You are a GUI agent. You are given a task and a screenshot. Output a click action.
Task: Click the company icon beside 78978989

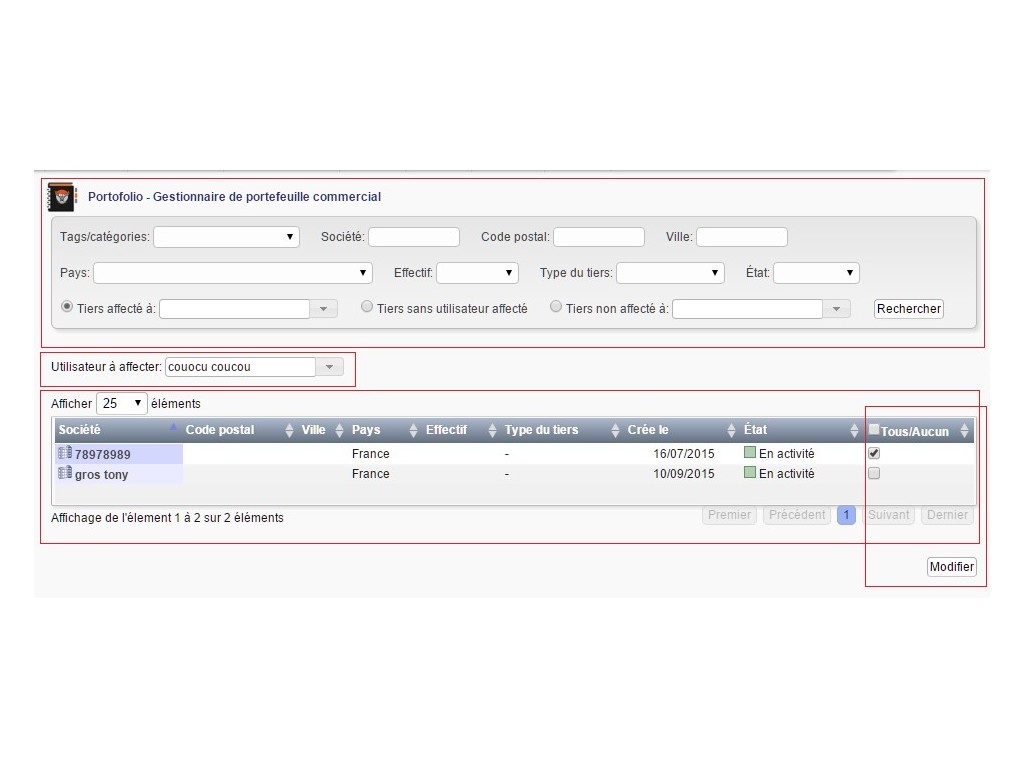(x=65, y=453)
